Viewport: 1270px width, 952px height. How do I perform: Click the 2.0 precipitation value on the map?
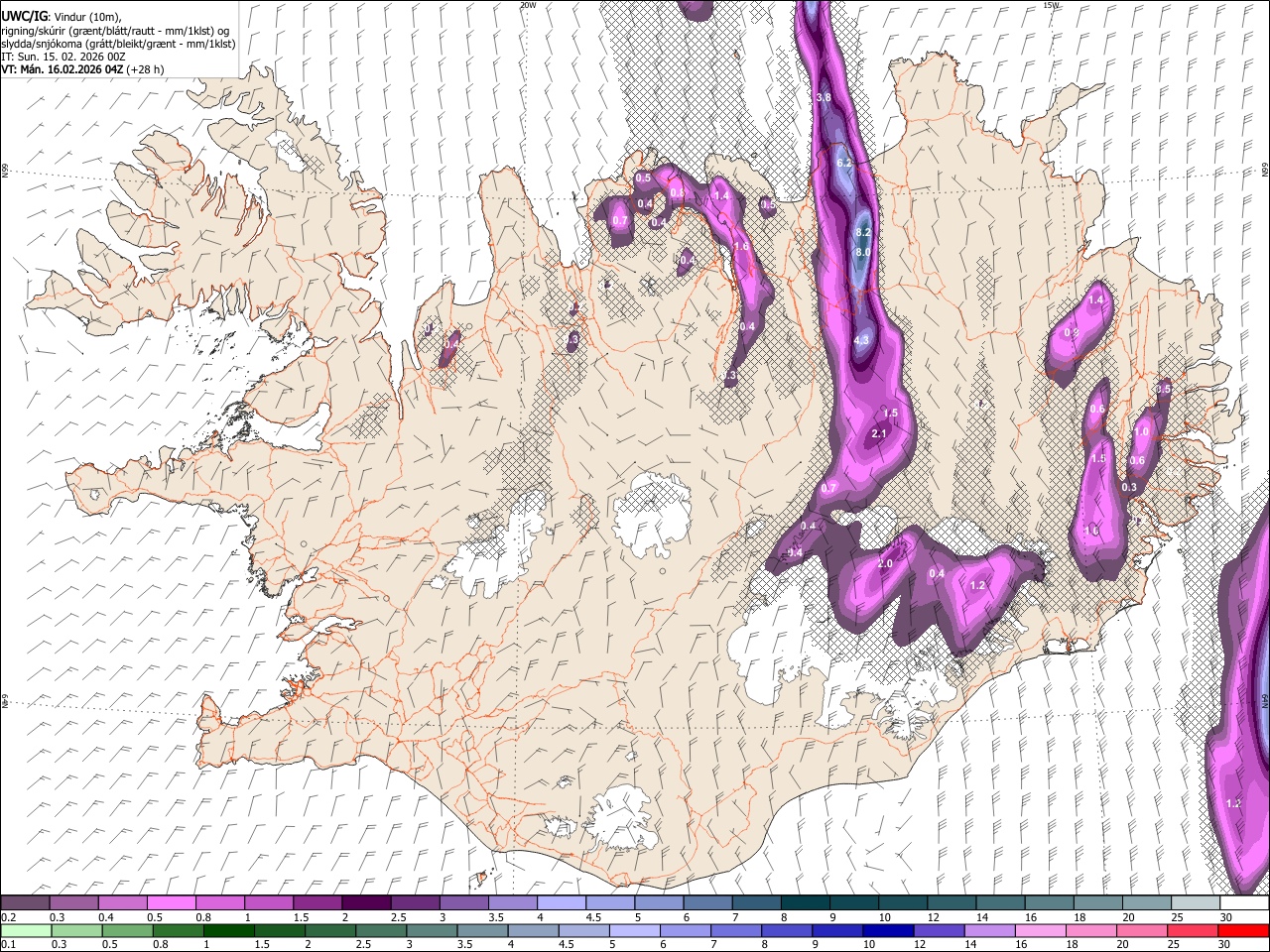click(x=886, y=563)
